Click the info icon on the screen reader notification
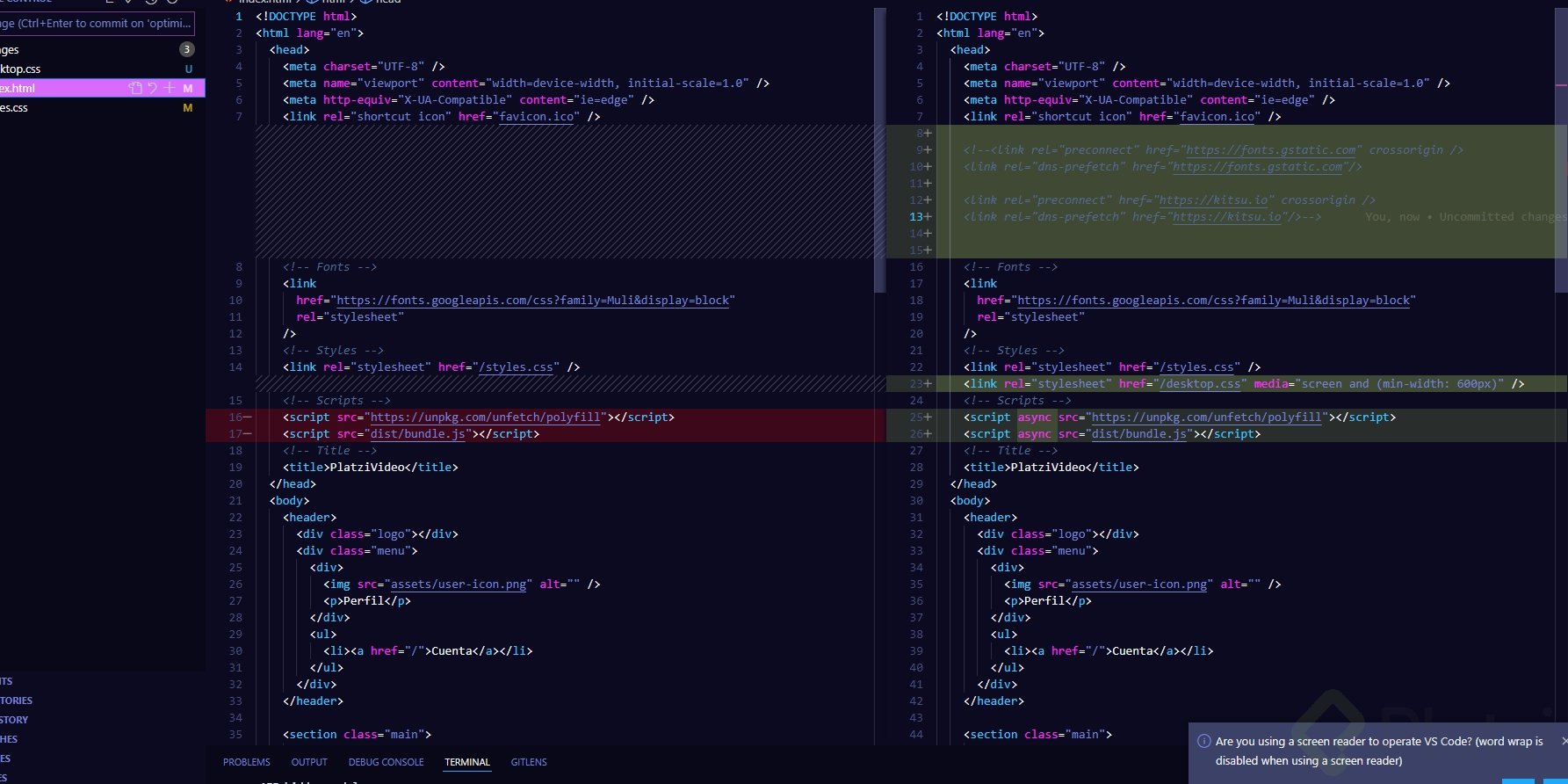This screenshot has height=784, width=1568. pyautogui.click(x=1204, y=741)
